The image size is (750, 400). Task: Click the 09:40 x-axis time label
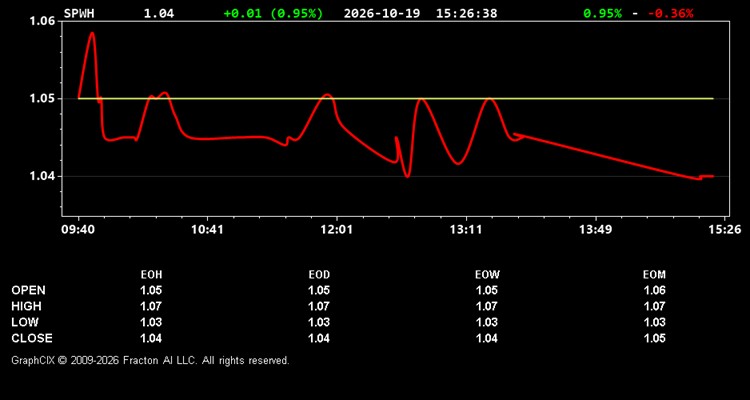coord(77,229)
